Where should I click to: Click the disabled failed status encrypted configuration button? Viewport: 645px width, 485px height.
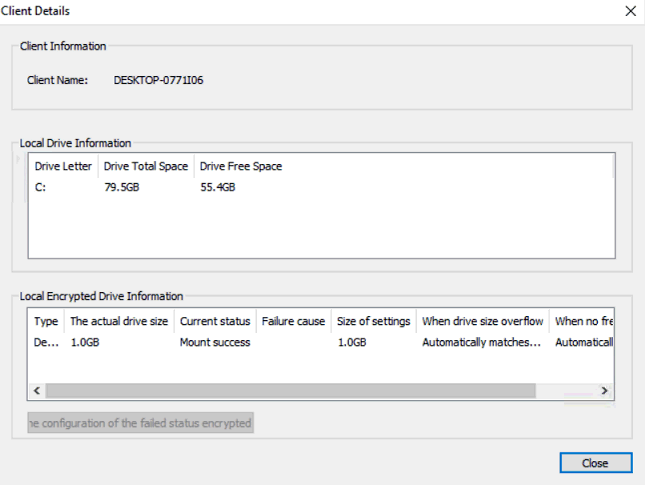[140, 423]
